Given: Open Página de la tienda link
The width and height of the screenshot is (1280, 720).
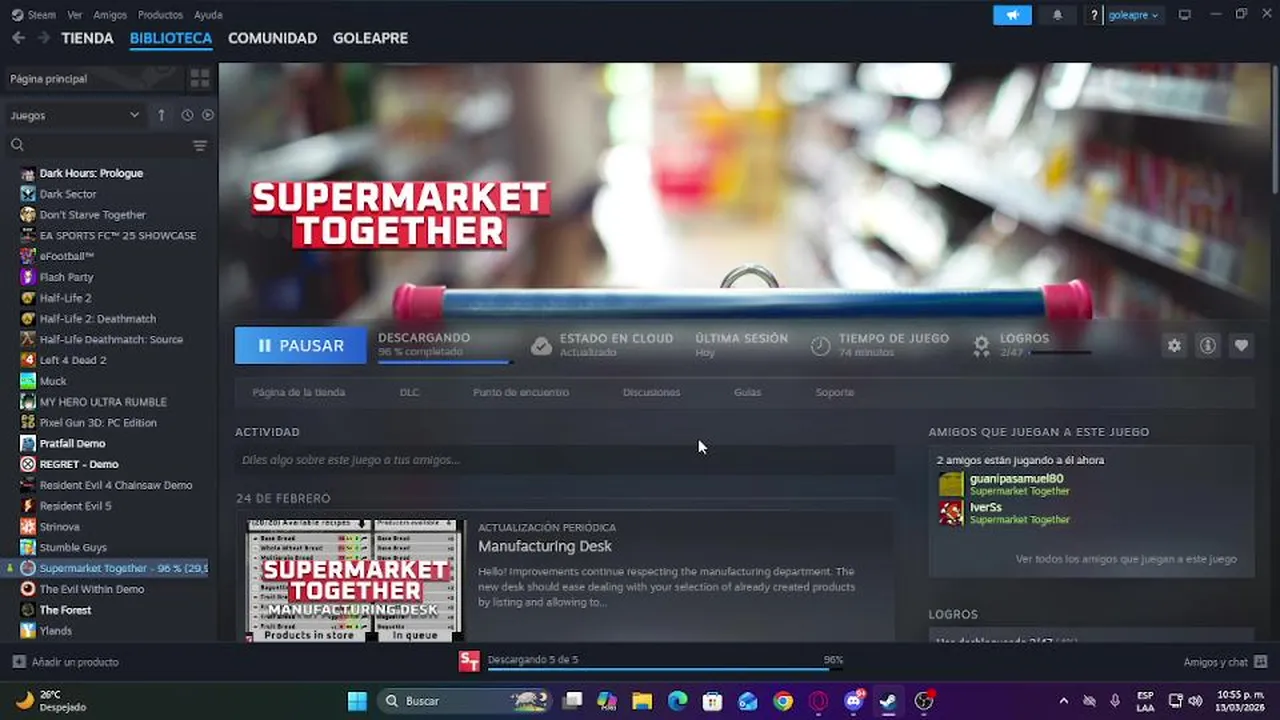Looking at the screenshot, I should point(299,392).
